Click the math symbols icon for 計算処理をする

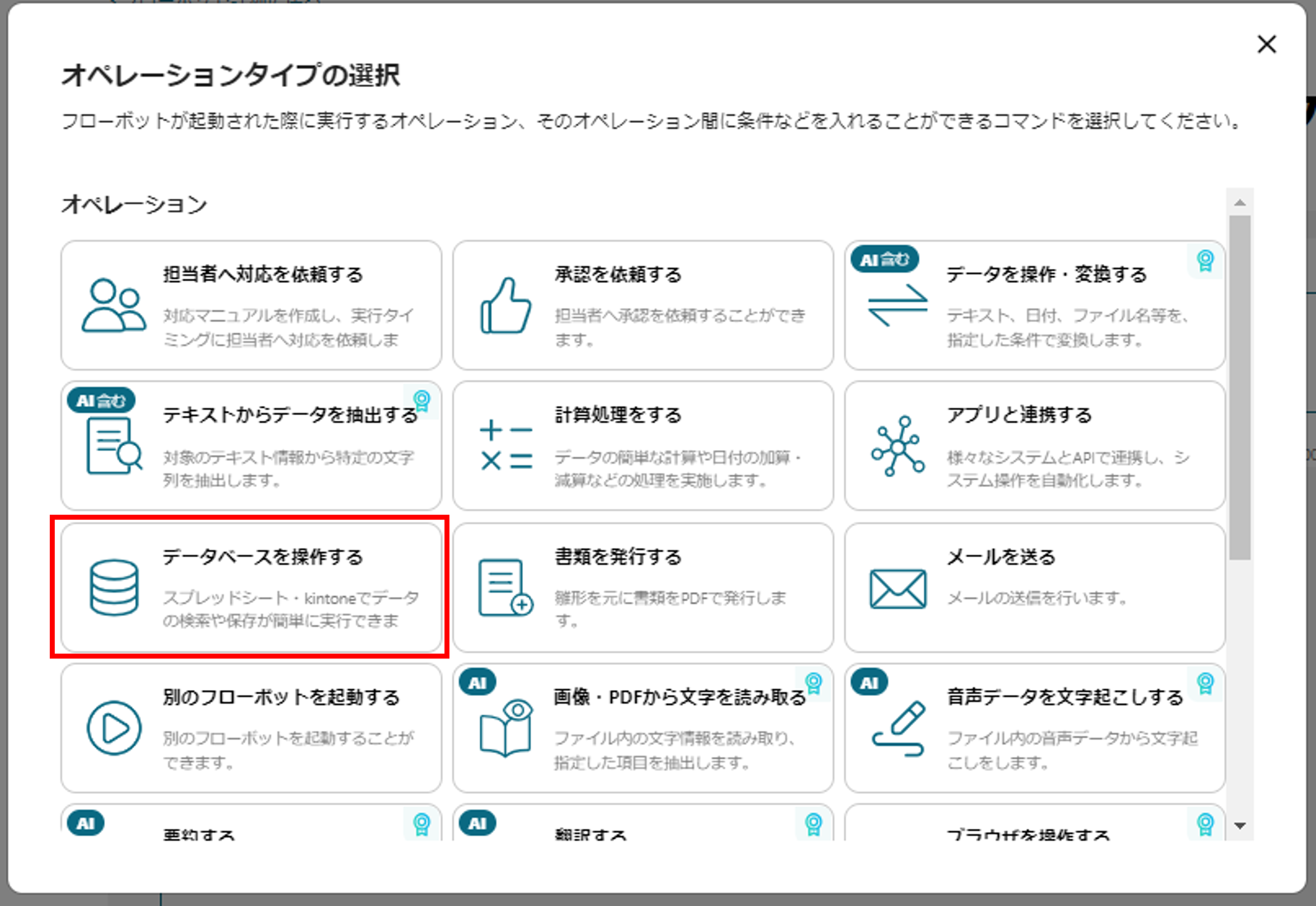(x=506, y=446)
